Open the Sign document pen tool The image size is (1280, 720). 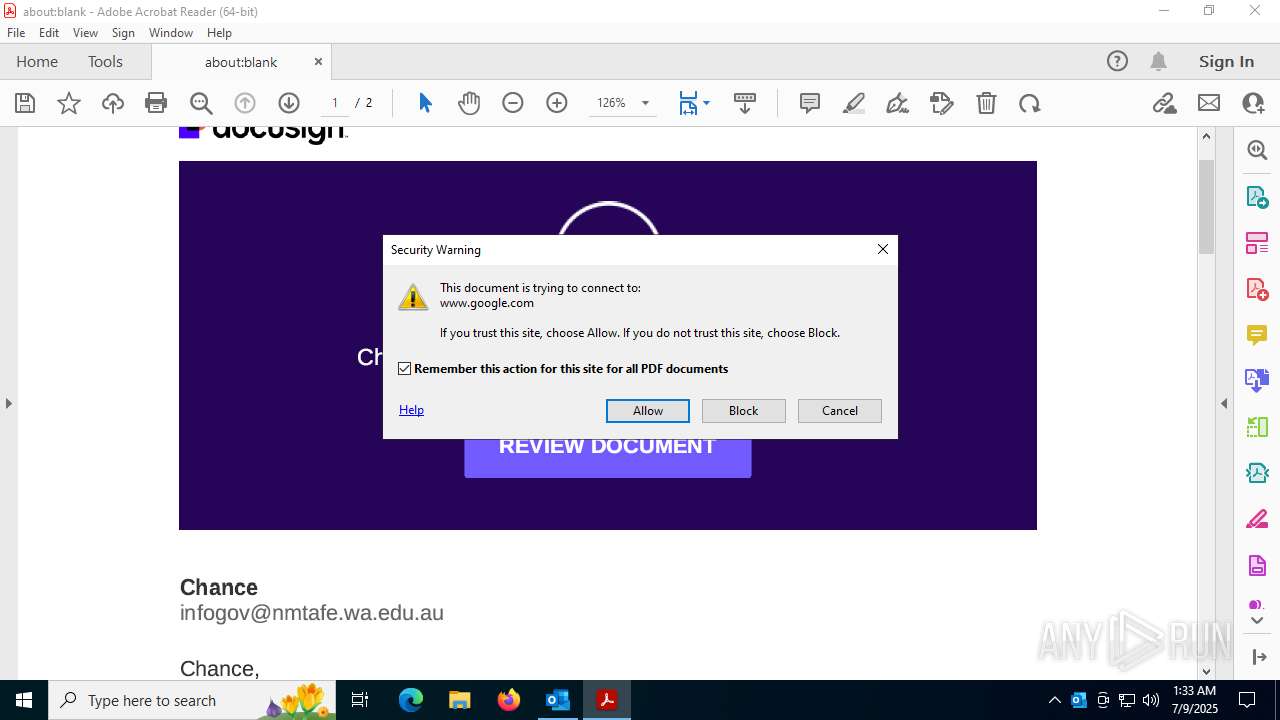point(898,103)
